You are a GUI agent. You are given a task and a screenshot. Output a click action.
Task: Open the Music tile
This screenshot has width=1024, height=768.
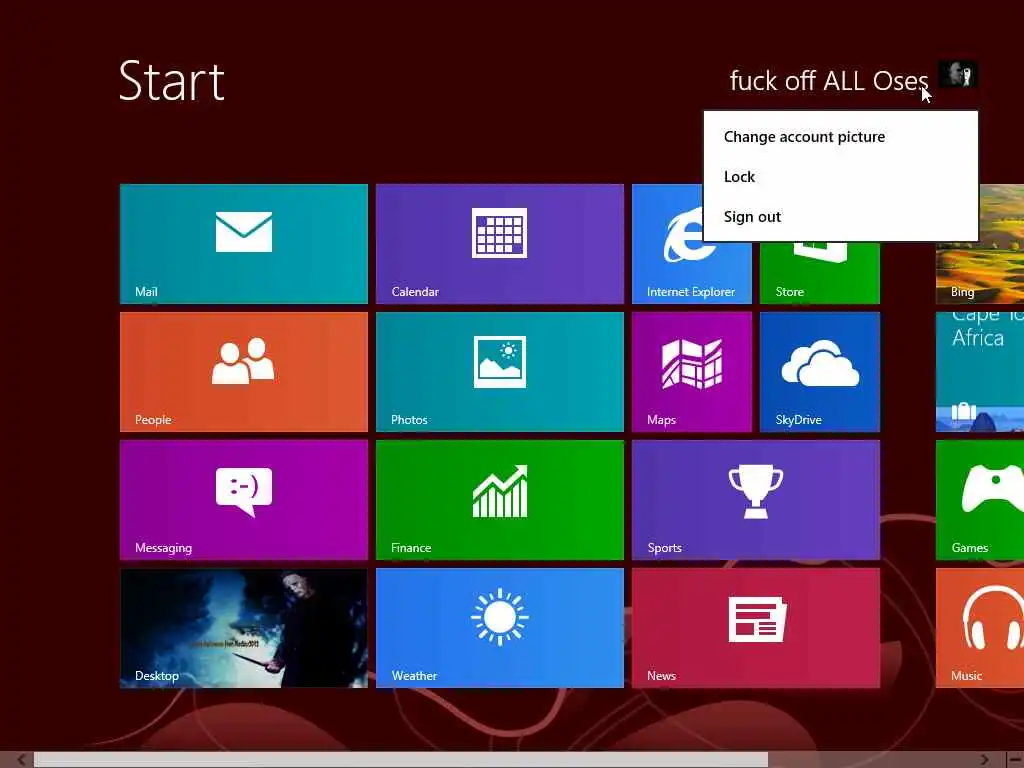pos(980,628)
